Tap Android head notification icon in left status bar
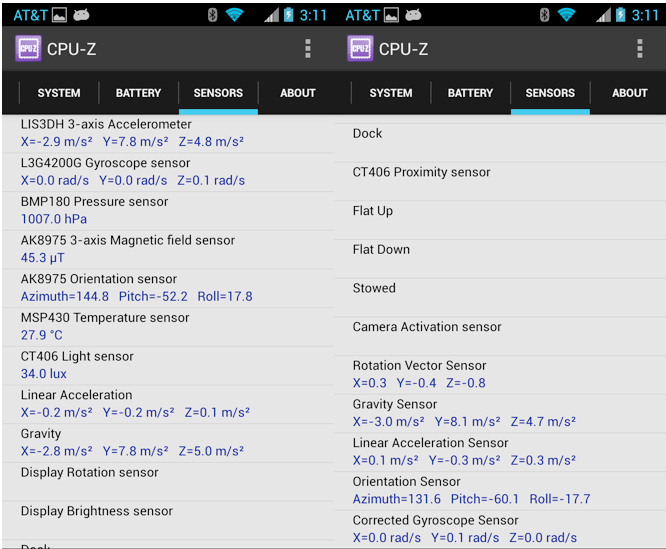 pyautogui.click(x=81, y=15)
